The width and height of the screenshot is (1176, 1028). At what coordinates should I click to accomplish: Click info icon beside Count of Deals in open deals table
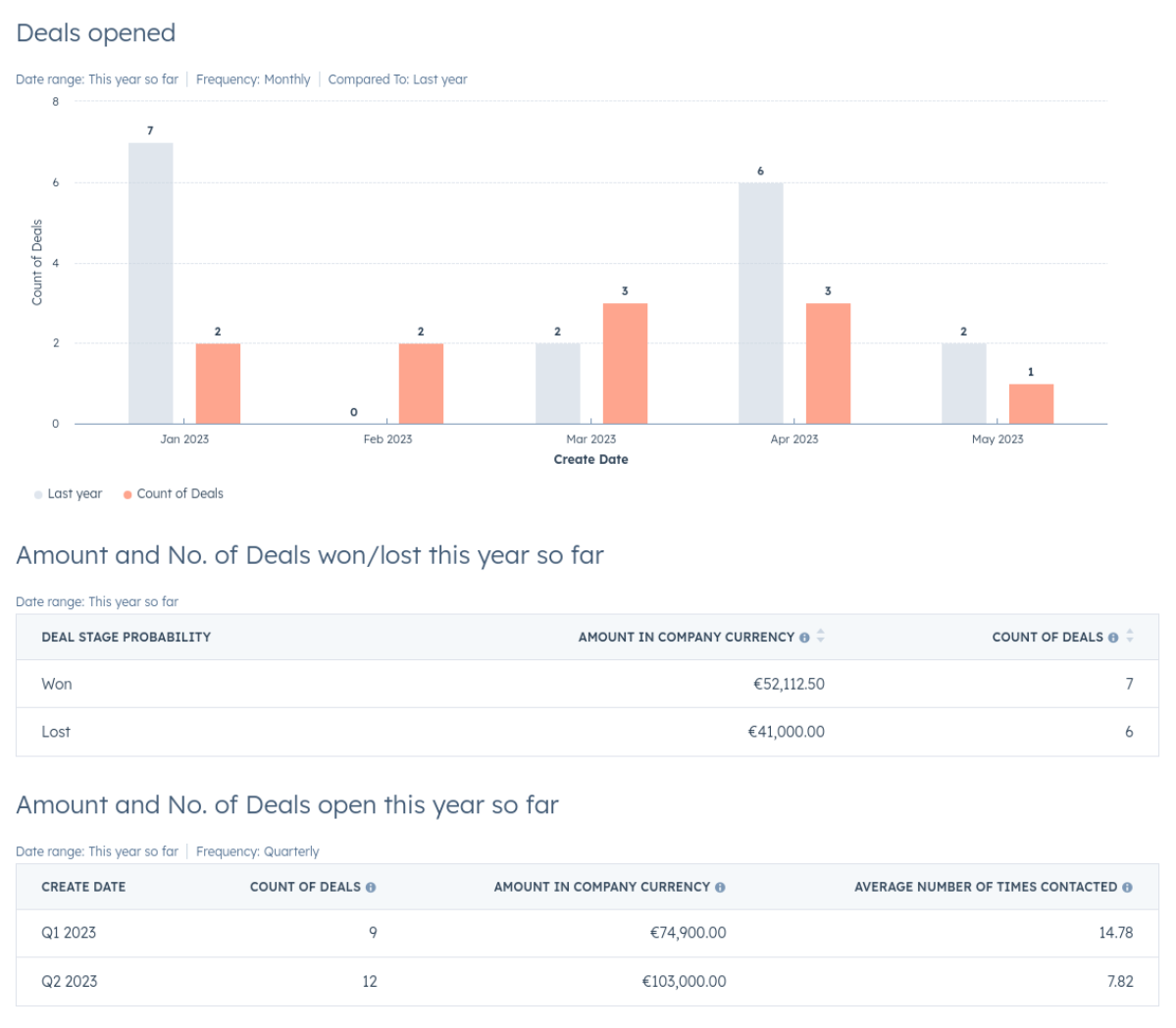pyautogui.click(x=371, y=887)
